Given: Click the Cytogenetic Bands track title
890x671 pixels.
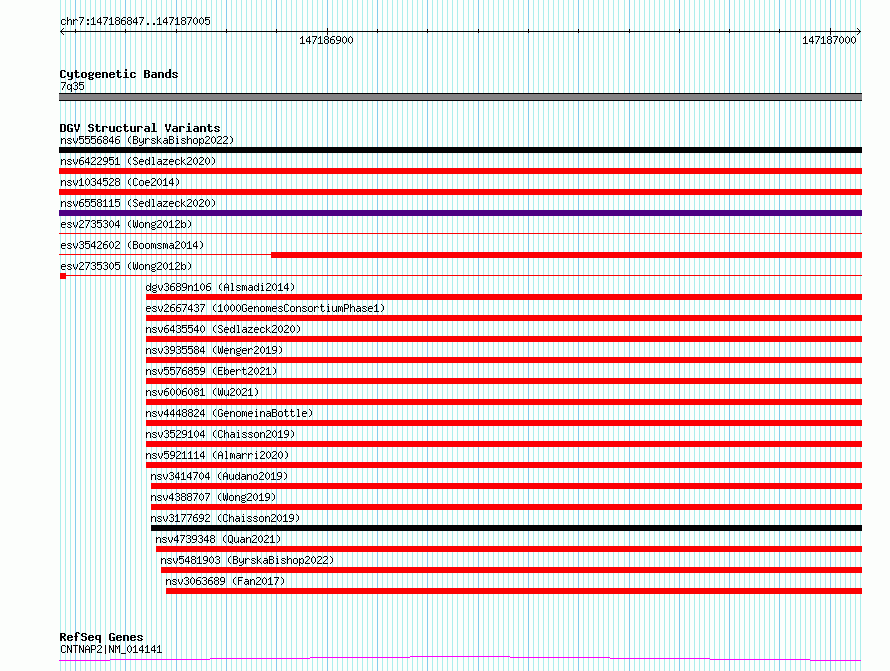Looking at the screenshot, I should click(x=119, y=74).
